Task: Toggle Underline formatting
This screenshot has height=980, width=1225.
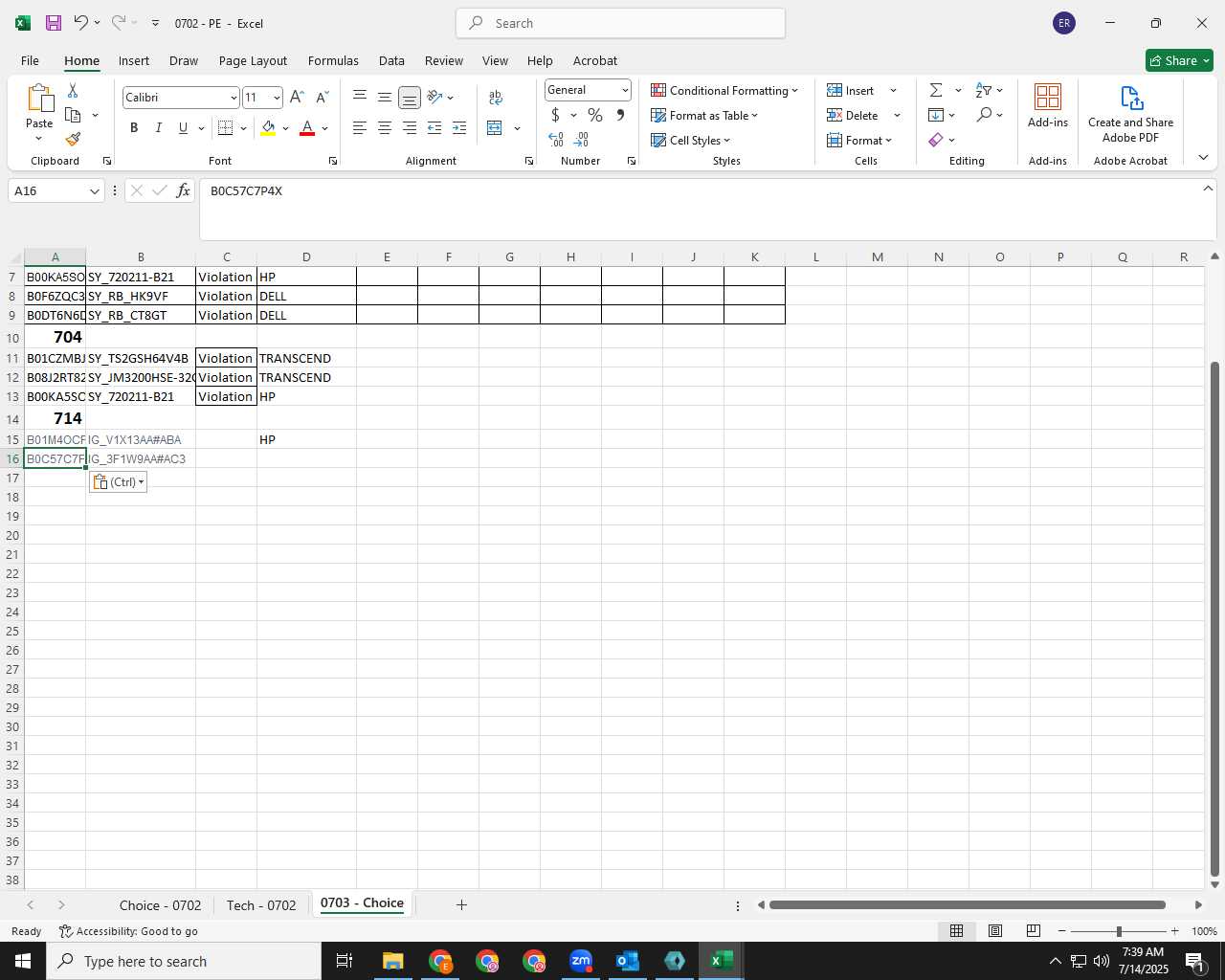Action: click(x=183, y=127)
